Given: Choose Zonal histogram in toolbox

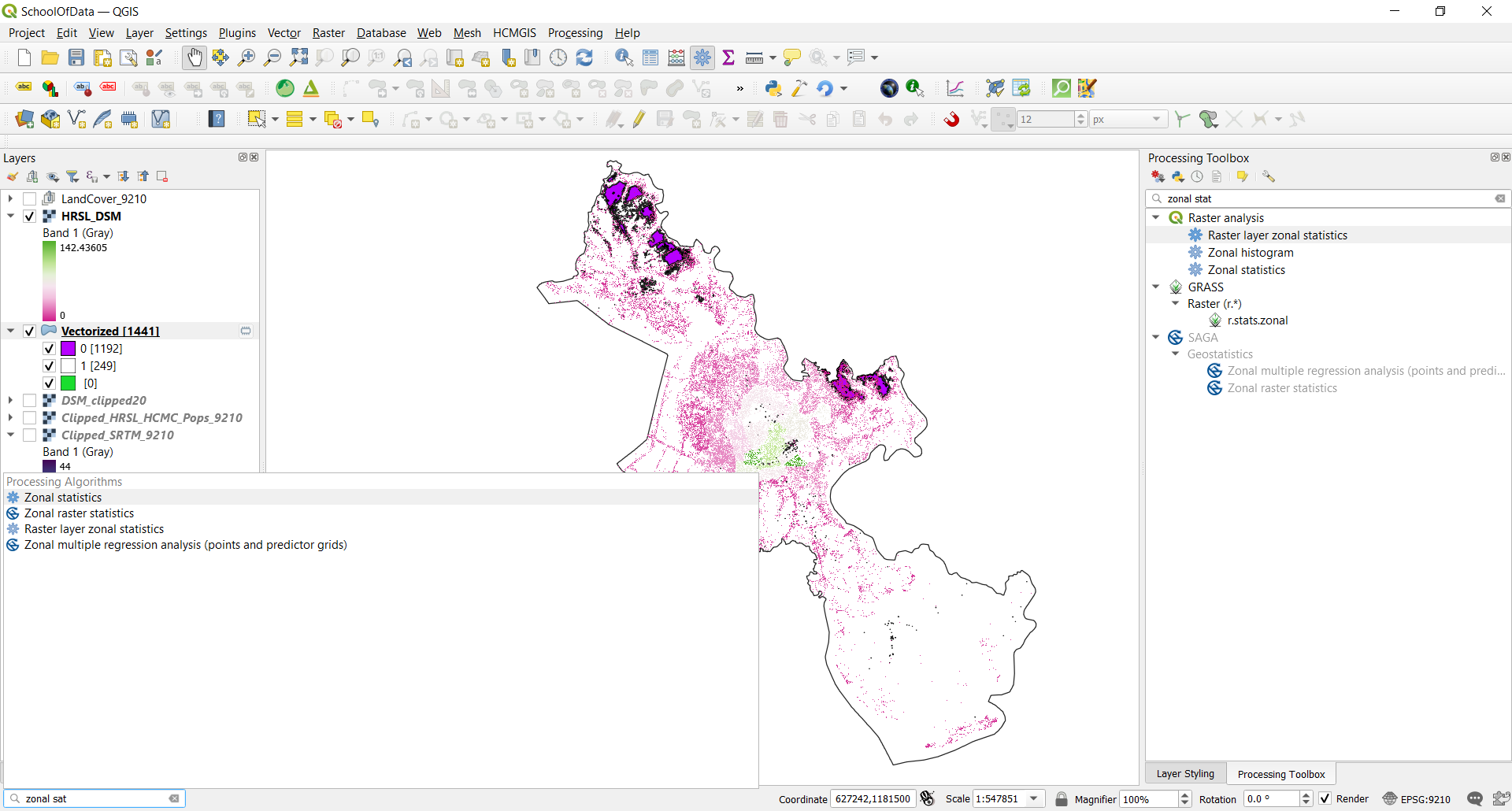Looking at the screenshot, I should [x=1251, y=252].
